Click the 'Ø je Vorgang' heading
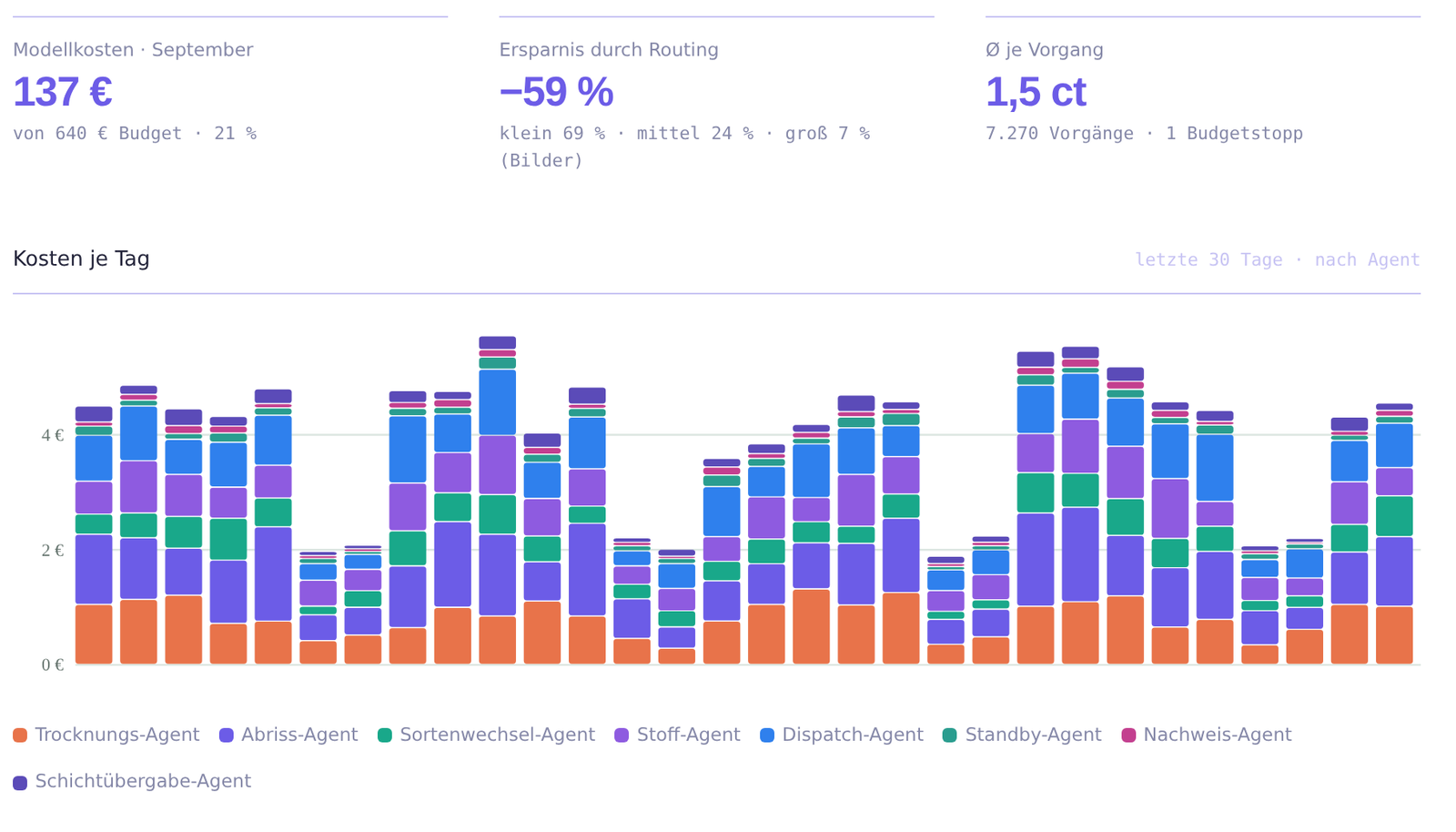 [x=1045, y=50]
